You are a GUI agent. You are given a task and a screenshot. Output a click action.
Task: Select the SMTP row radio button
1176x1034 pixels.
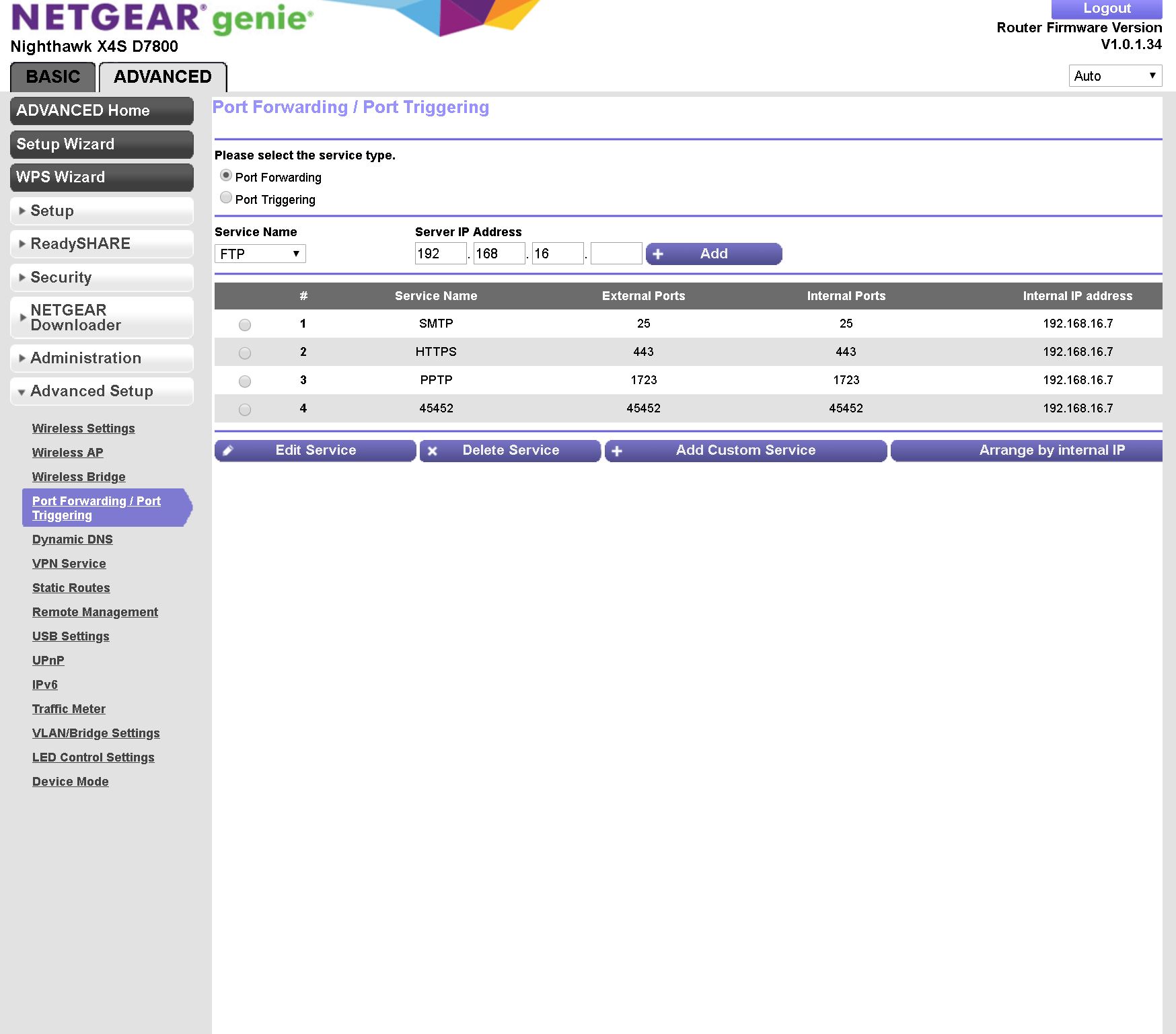pos(245,325)
